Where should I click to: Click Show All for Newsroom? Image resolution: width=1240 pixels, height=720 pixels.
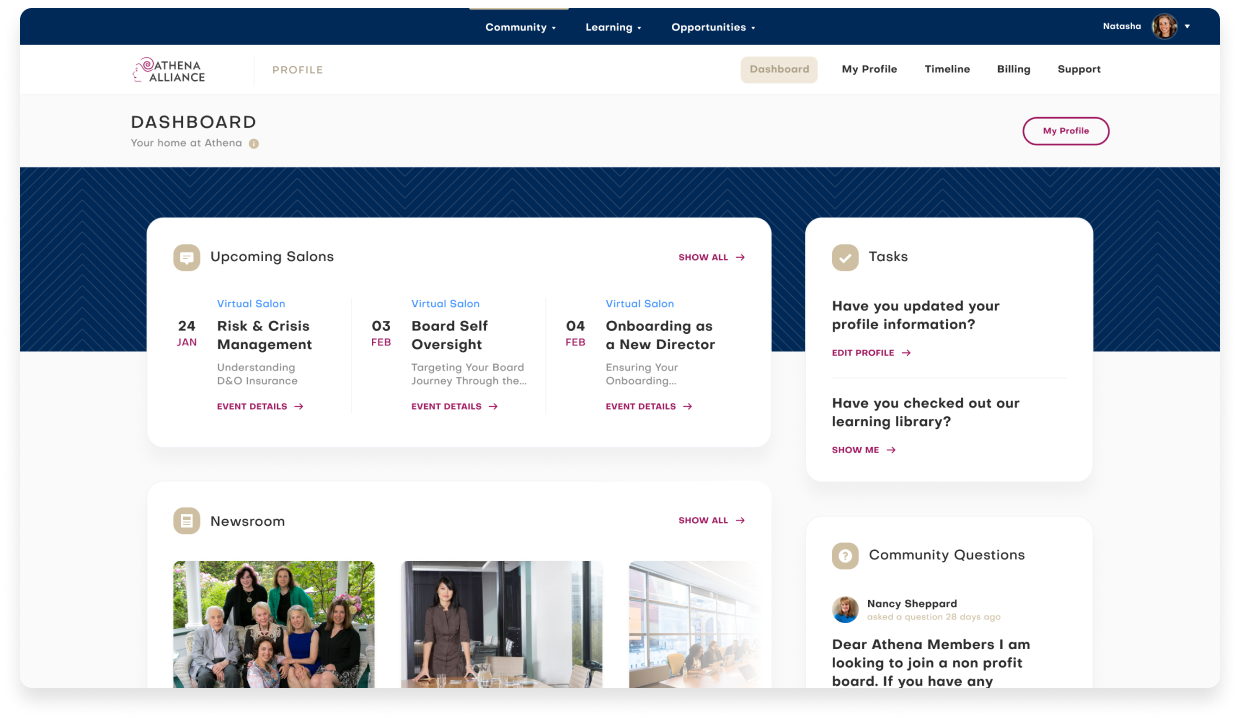[x=711, y=521]
